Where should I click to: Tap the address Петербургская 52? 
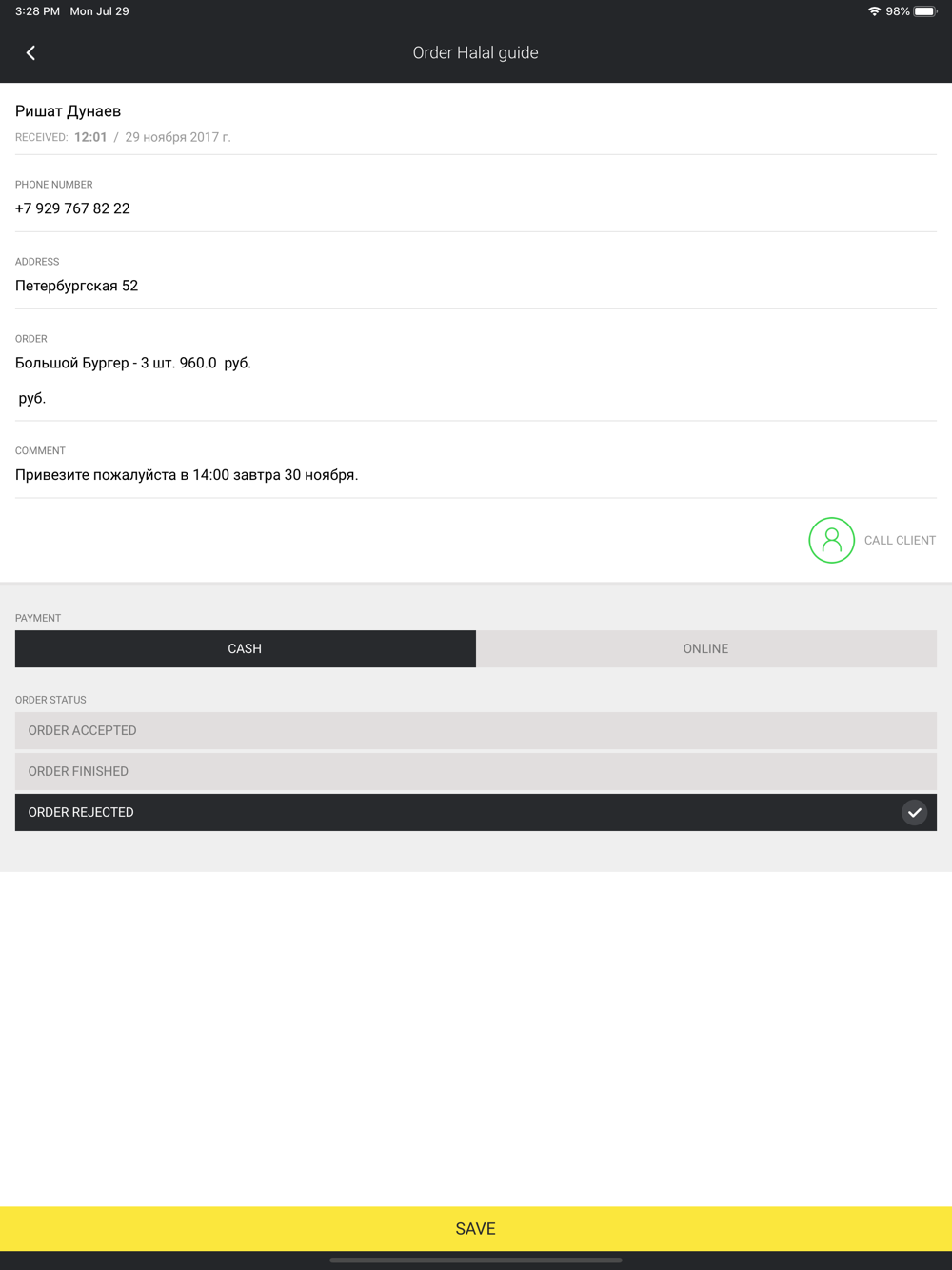76,286
